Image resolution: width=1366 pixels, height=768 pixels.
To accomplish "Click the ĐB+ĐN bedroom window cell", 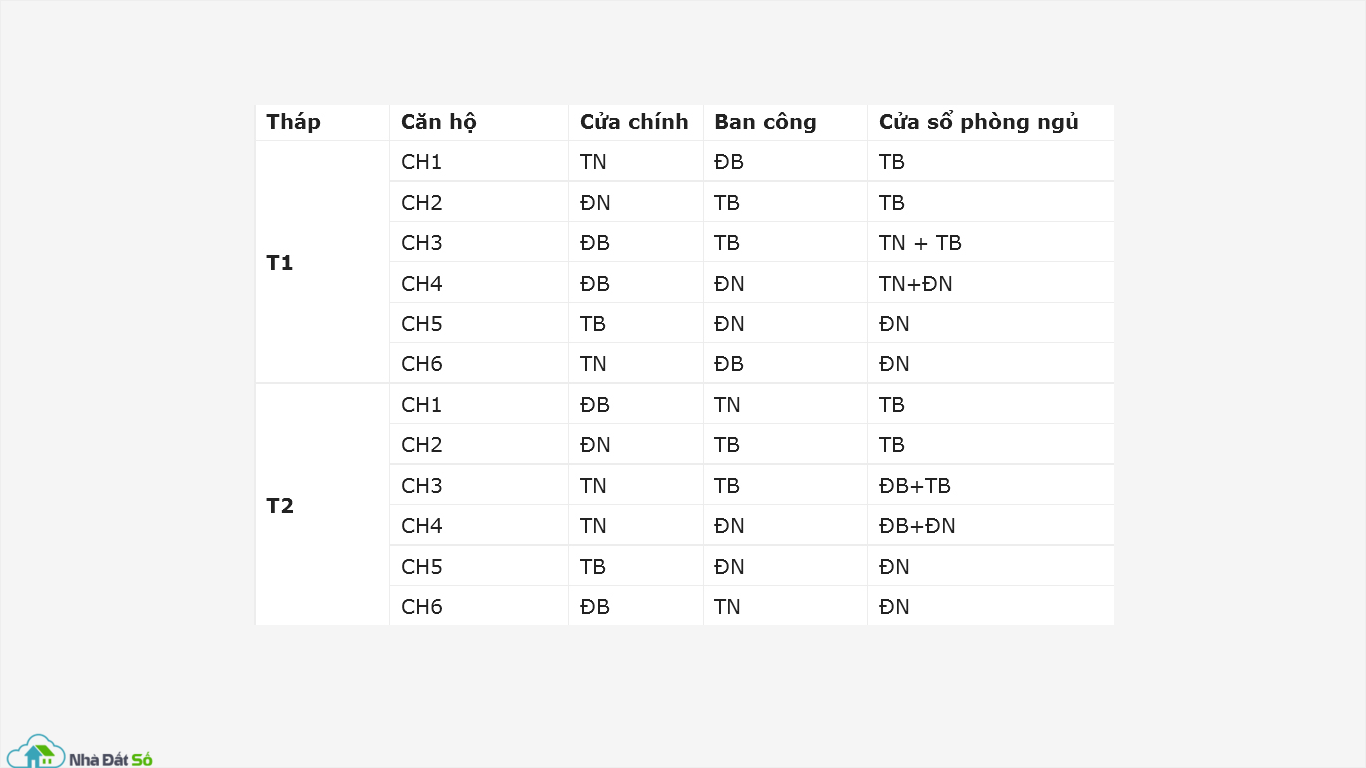I will (917, 525).
